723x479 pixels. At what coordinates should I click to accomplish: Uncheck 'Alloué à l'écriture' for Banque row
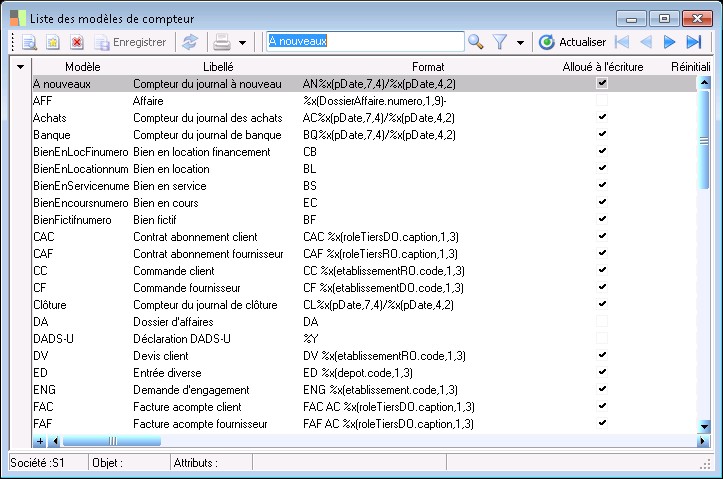[x=602, y=135]
